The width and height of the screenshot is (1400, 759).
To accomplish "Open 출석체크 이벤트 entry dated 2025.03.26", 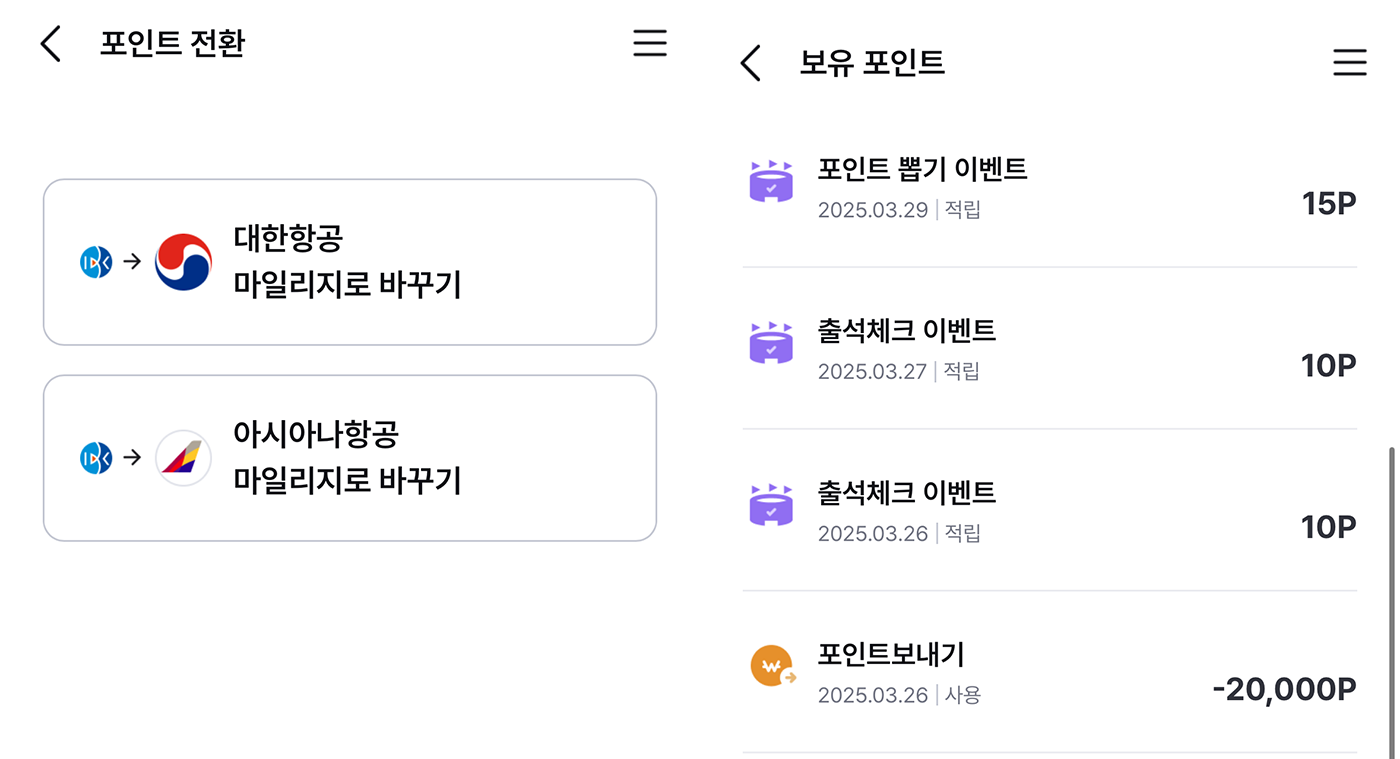I will (x=1050, y=511).
